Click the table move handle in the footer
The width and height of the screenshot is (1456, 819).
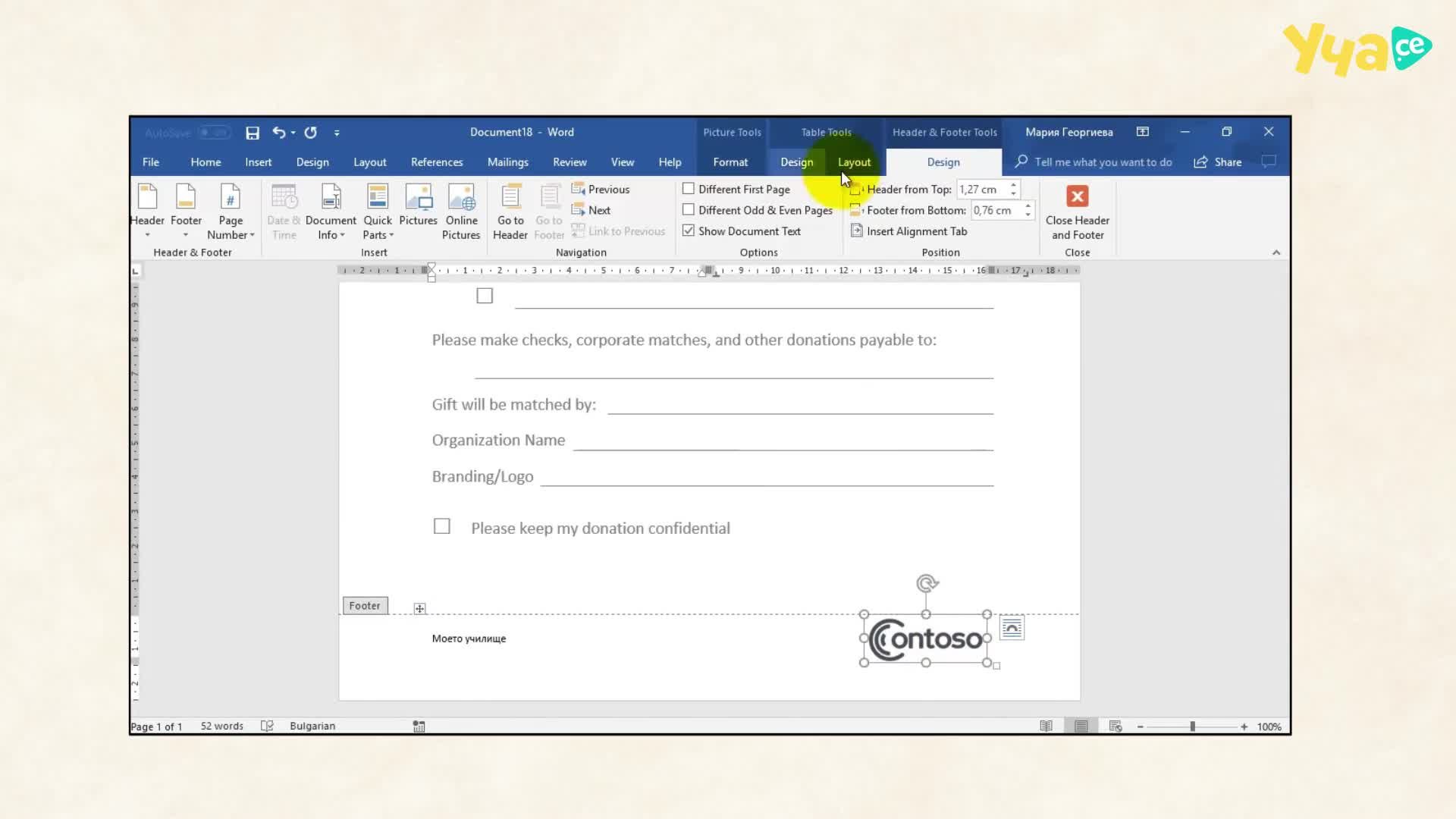tap(419, 608)
